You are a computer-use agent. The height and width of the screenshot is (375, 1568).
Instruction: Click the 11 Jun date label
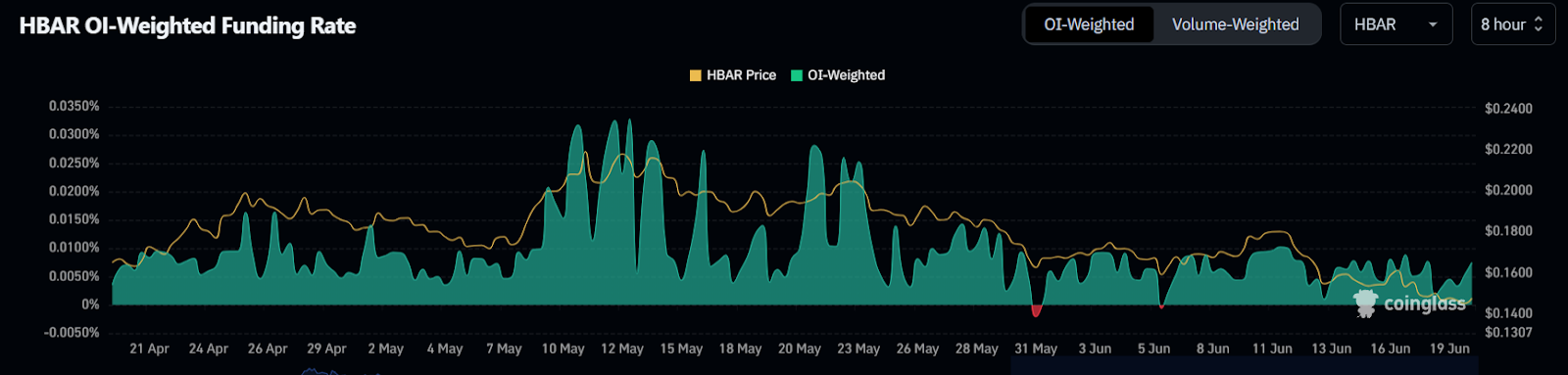1272,349
